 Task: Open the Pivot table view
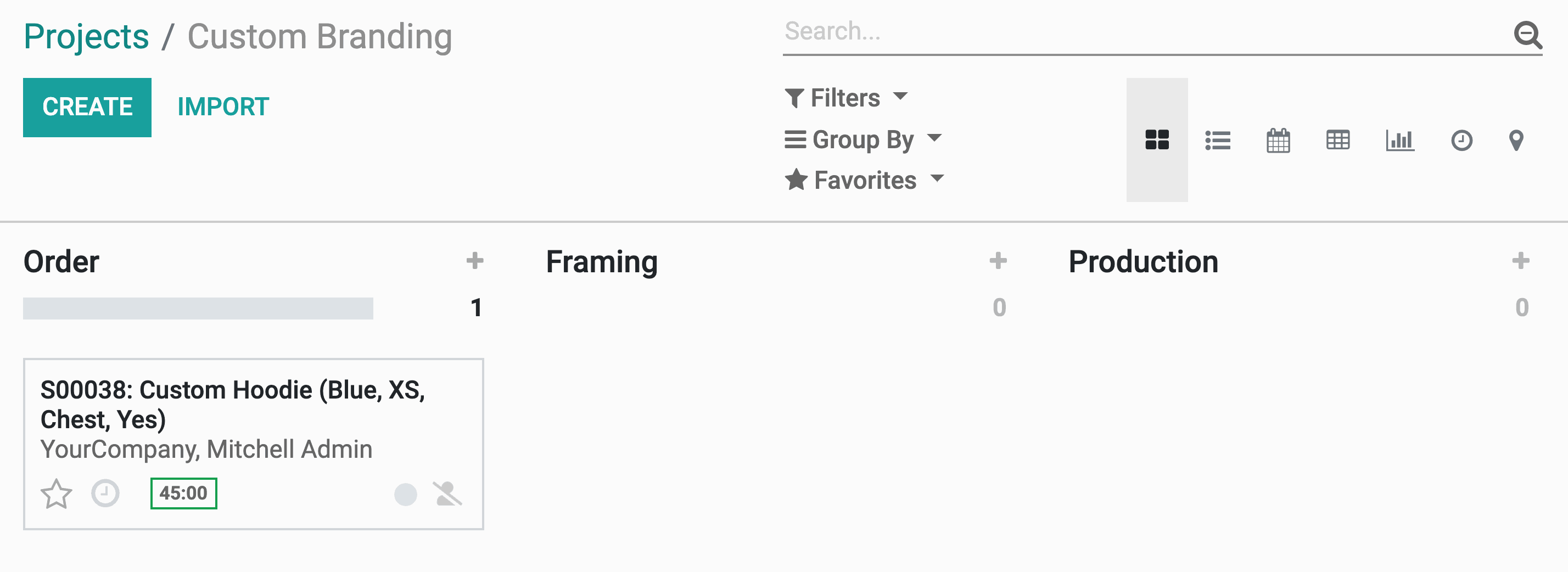click(1337, 141)
